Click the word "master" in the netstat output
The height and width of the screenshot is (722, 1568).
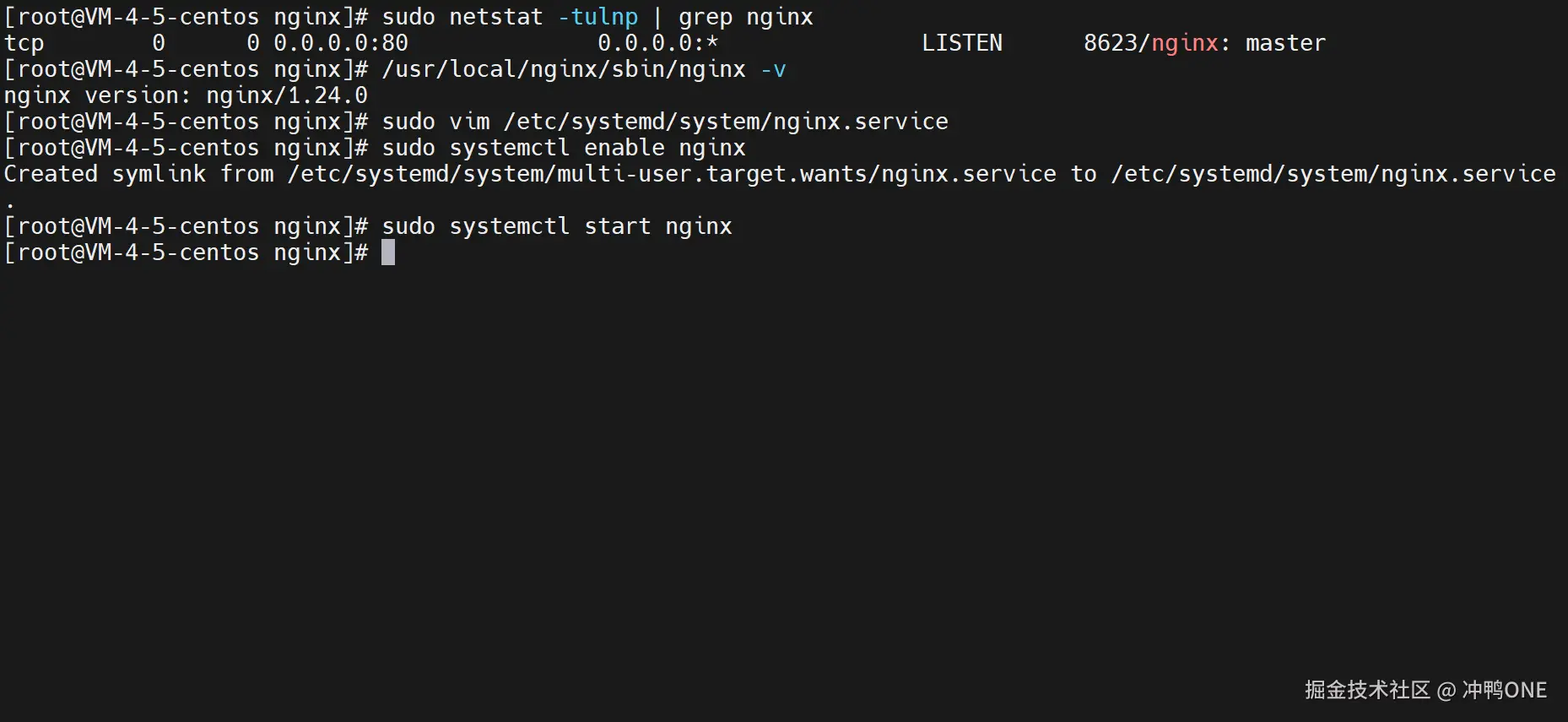(x=1285, y=43)
